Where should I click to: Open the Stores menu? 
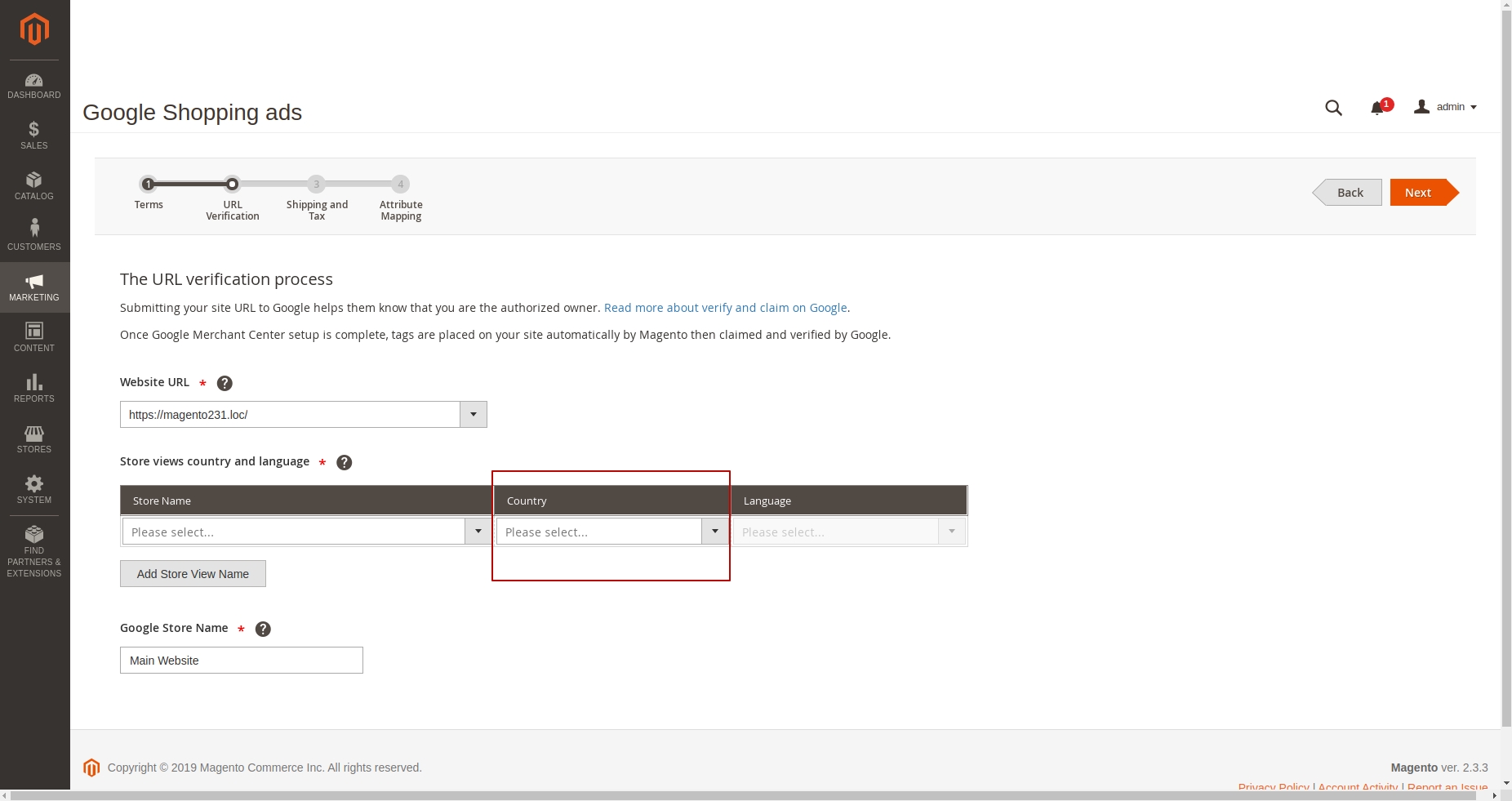34,439
